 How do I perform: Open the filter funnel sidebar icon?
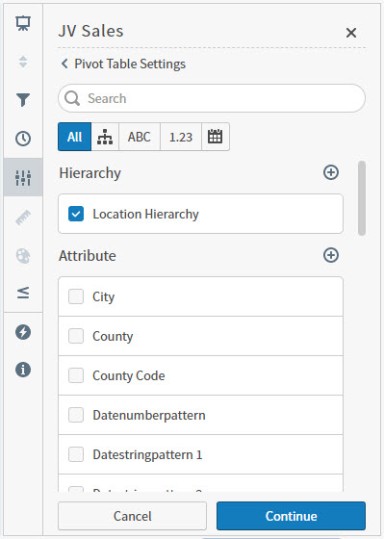[23, 100]
